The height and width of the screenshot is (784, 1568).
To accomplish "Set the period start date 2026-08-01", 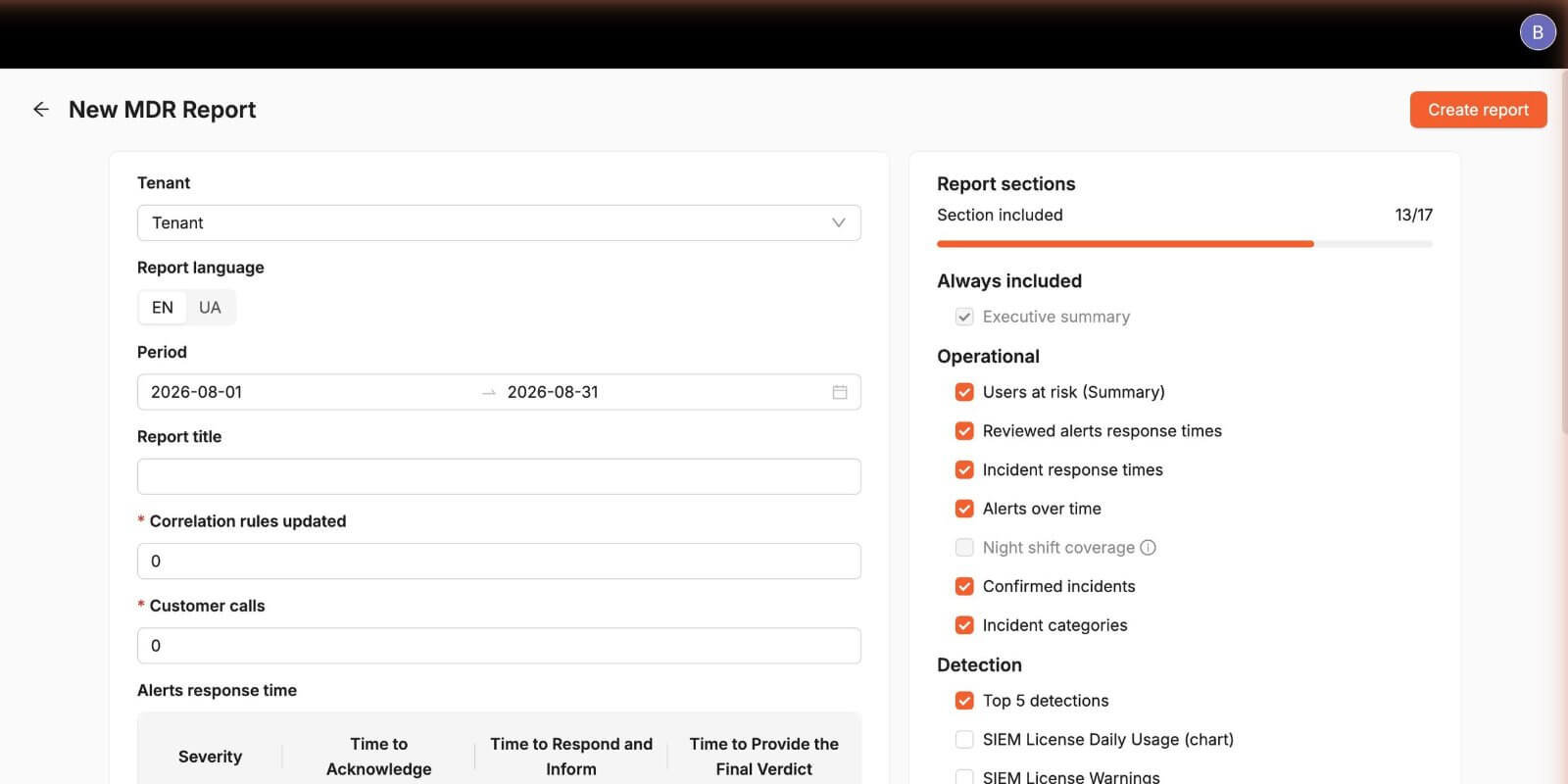I will coord(196,392).
